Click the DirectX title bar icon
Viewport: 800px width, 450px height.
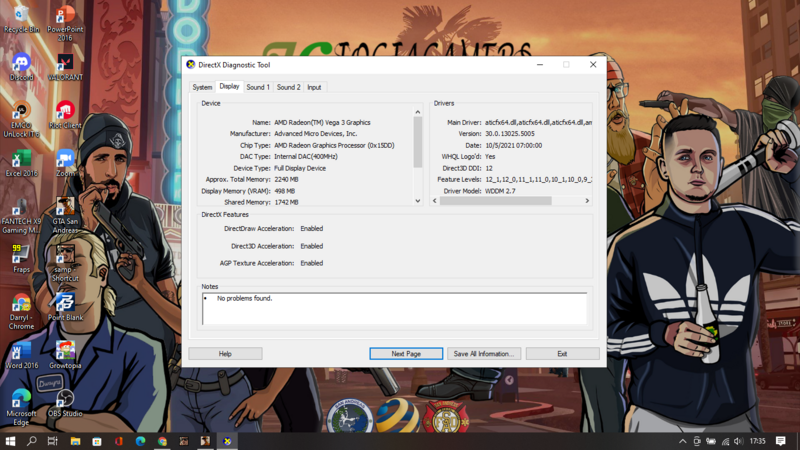click(x=191, y=65)
